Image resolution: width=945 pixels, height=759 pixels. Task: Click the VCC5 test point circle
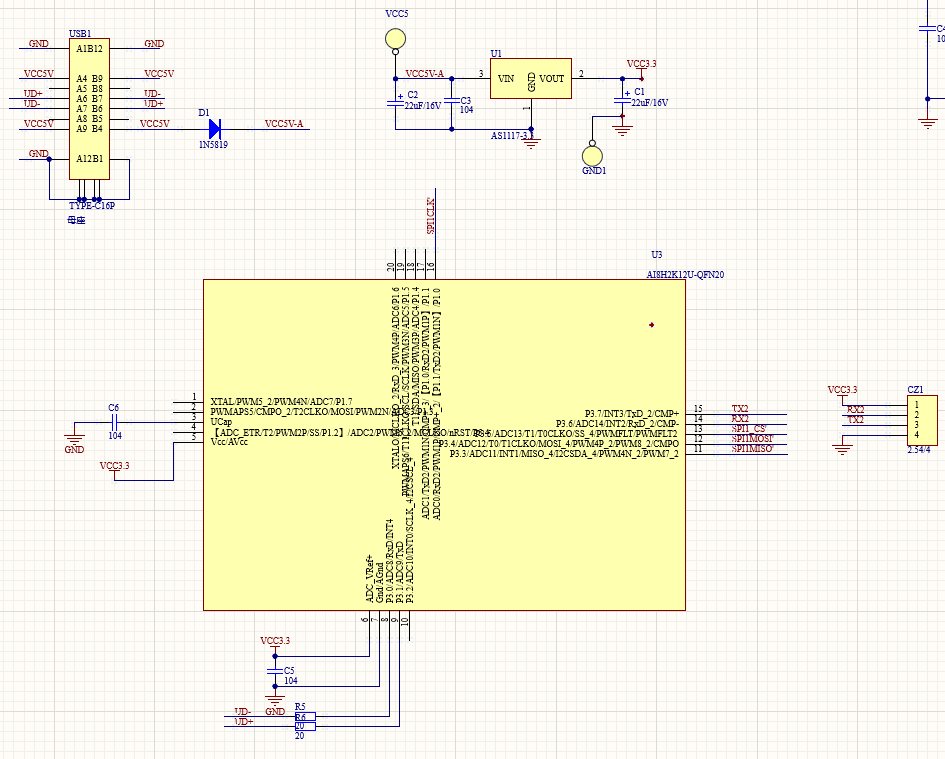click(395, 39)
